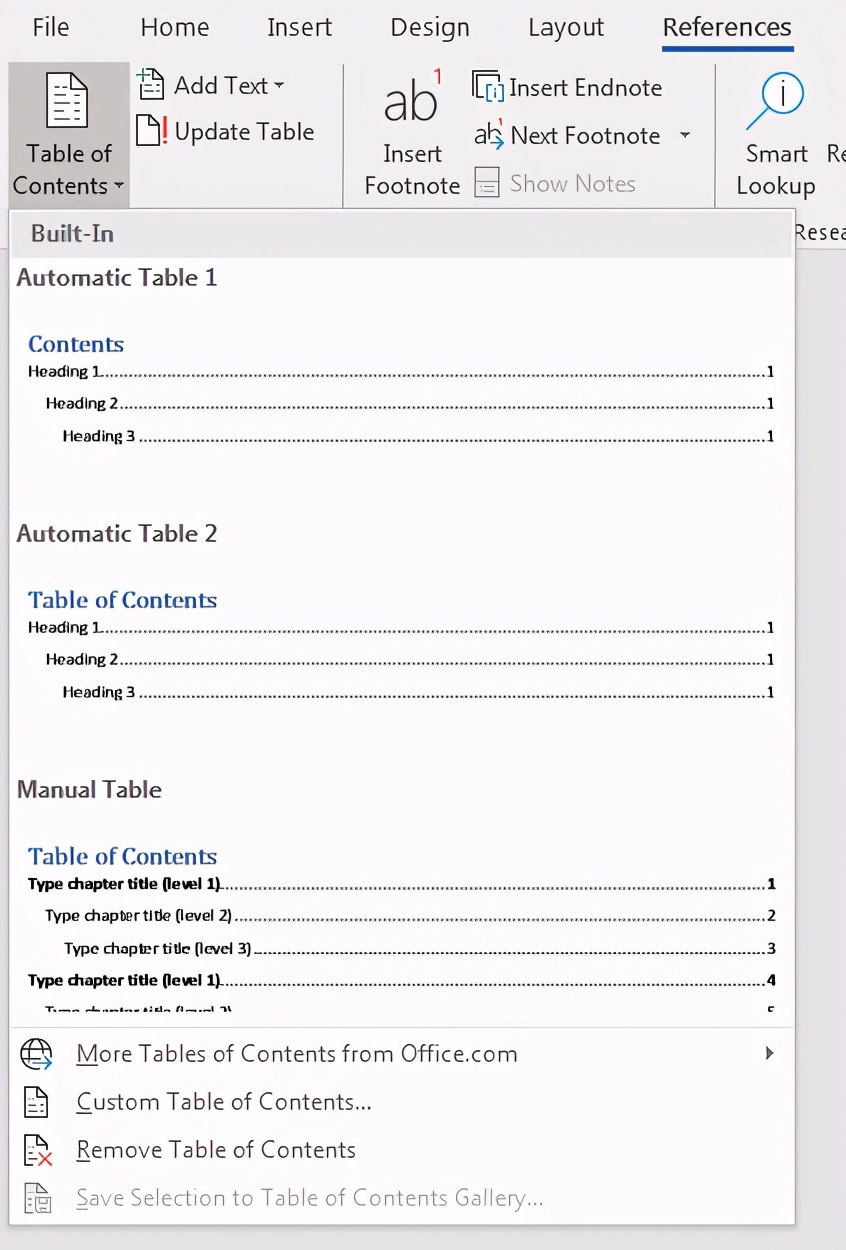Click the Remove Table of Contents icon
The image size is (846, 1250).
point(37,1150)
